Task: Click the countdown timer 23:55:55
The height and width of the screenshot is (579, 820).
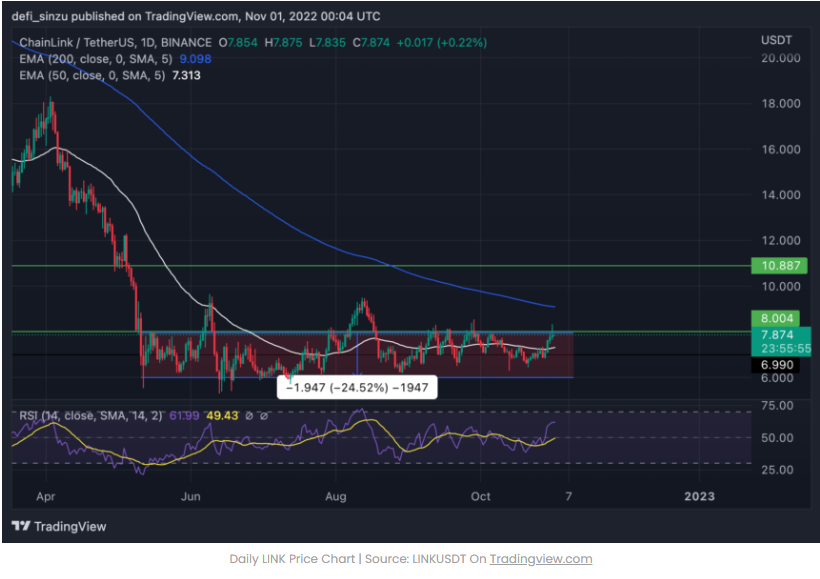Action: (x=786, y=349)
